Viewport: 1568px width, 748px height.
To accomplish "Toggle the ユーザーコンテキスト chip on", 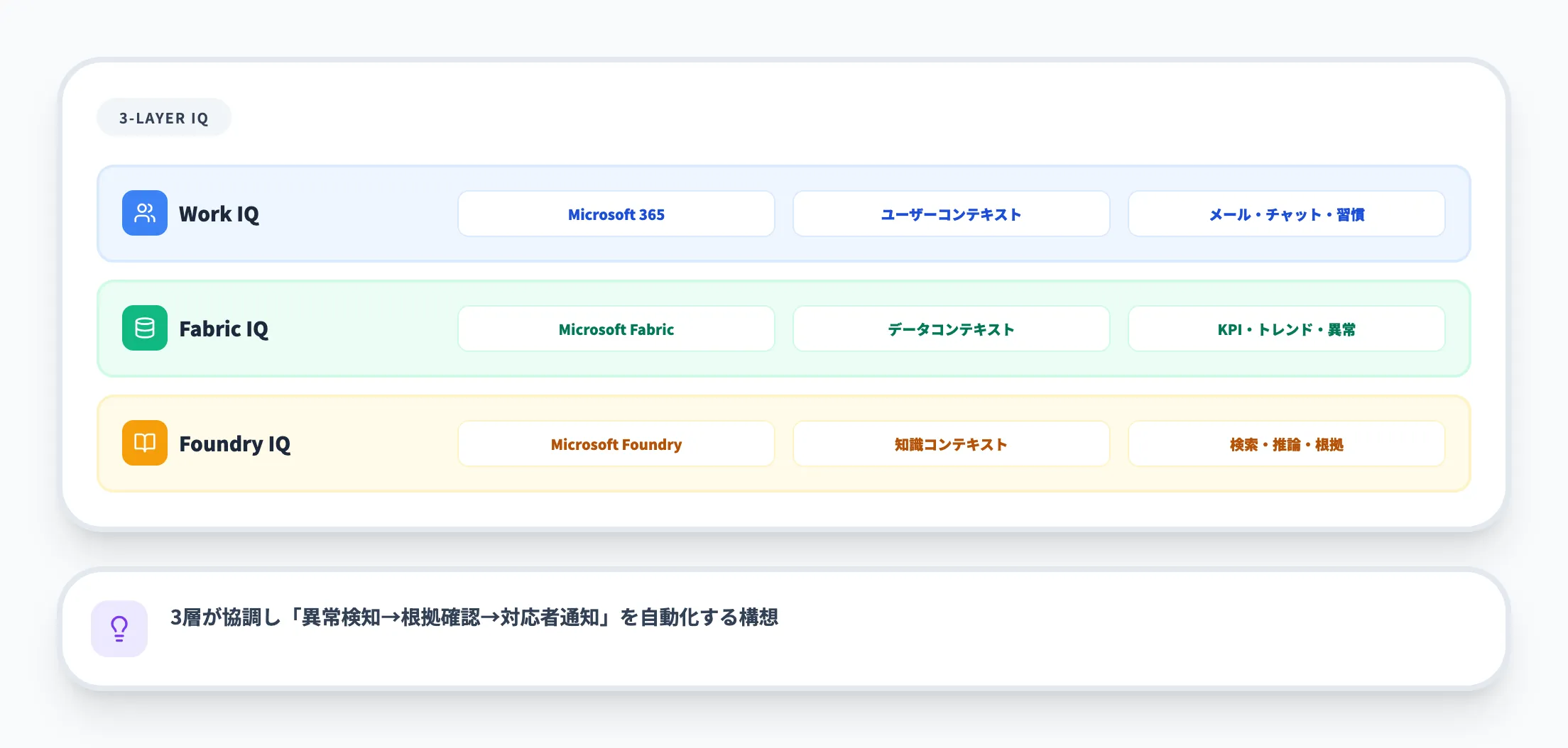I will pyautogui.click(x=951, y=214).
